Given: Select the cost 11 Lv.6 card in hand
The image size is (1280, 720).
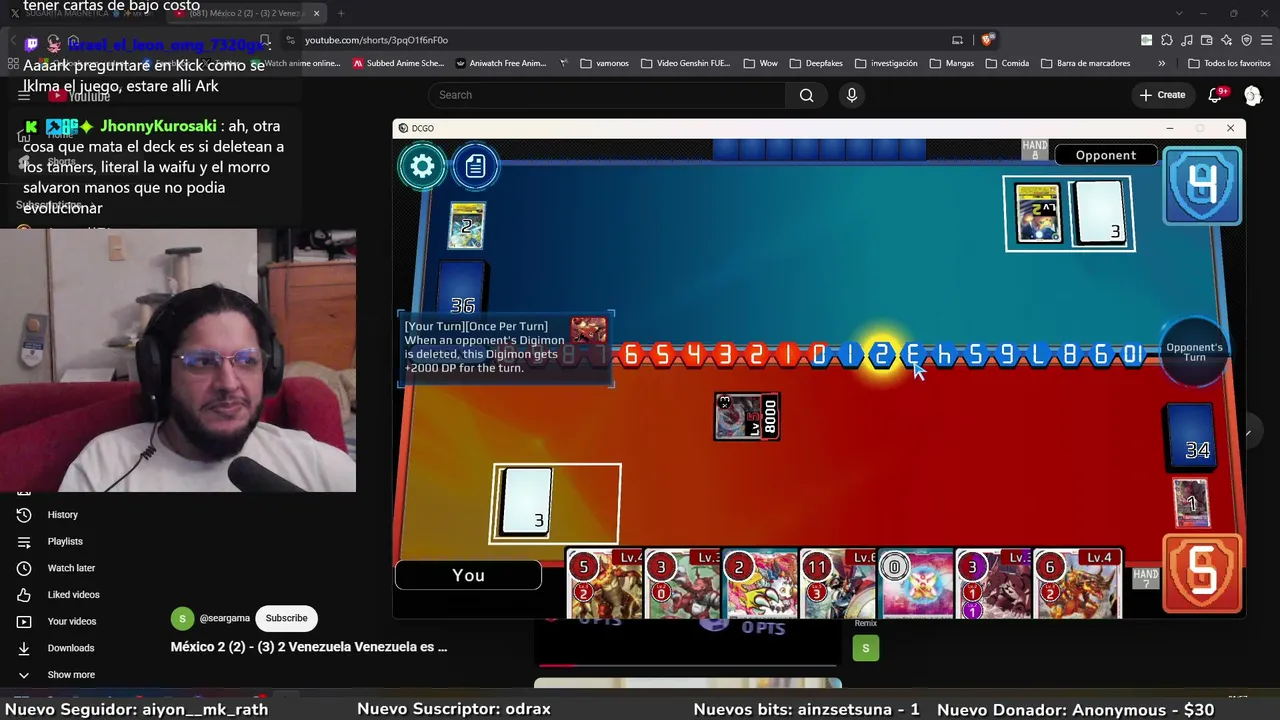Looking at the screenshot, I should [838, 583].
